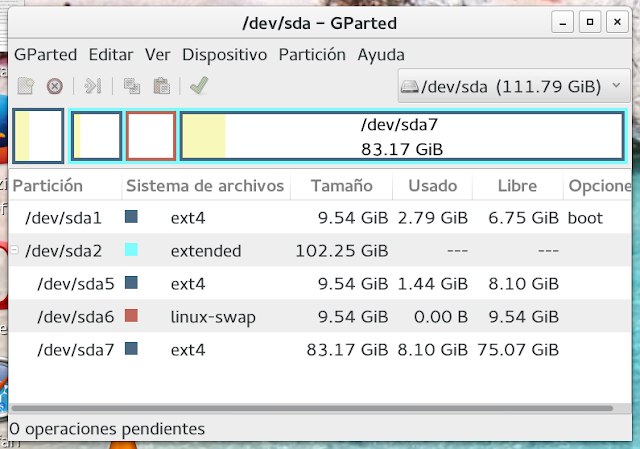
Task: Click the linux-swap filesystem label
Action: (213, 317)
